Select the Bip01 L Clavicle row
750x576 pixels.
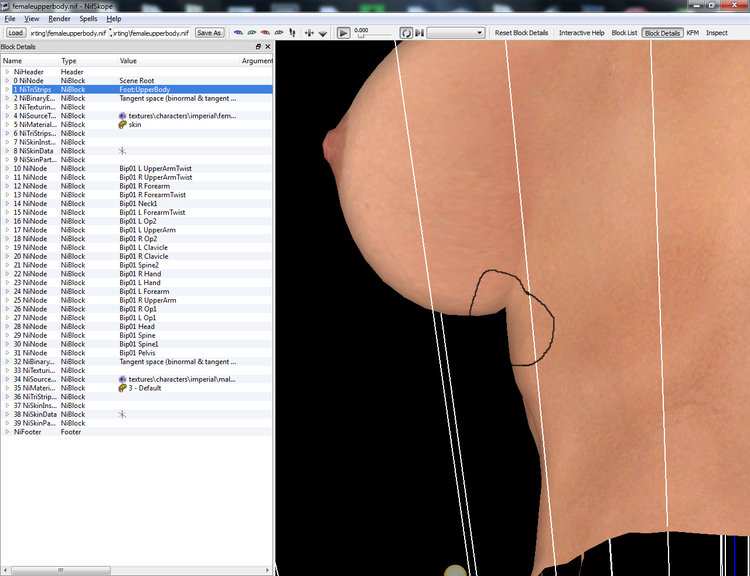coord(137,247)
